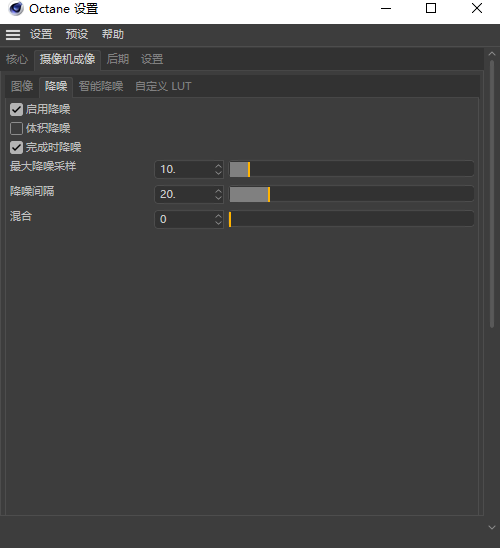500x548 pixels.
Task: Adjust the 最大降噪采样 slider
Action: [352, 169]
